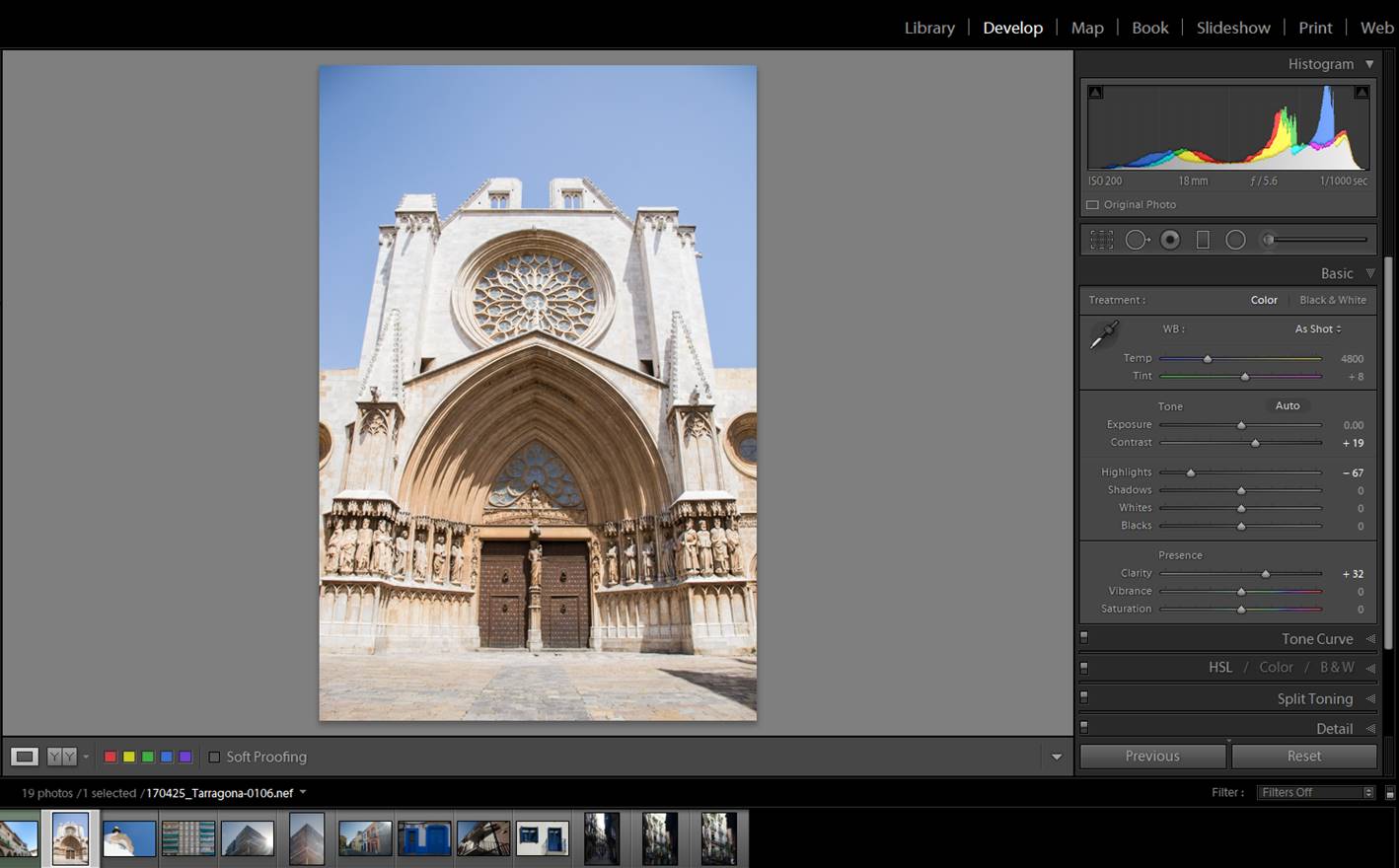Click the Clarity slider handle
Image resolution: width=1399 pixels, height=868 pixels.
point(1266,574)
